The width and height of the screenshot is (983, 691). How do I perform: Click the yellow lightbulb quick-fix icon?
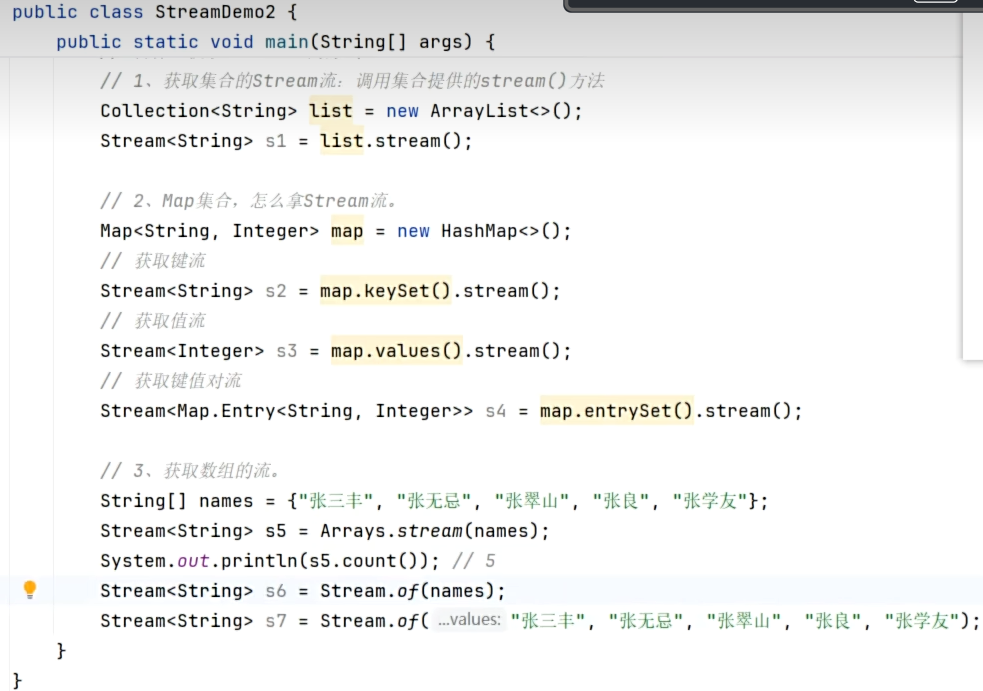click(29, 589)
